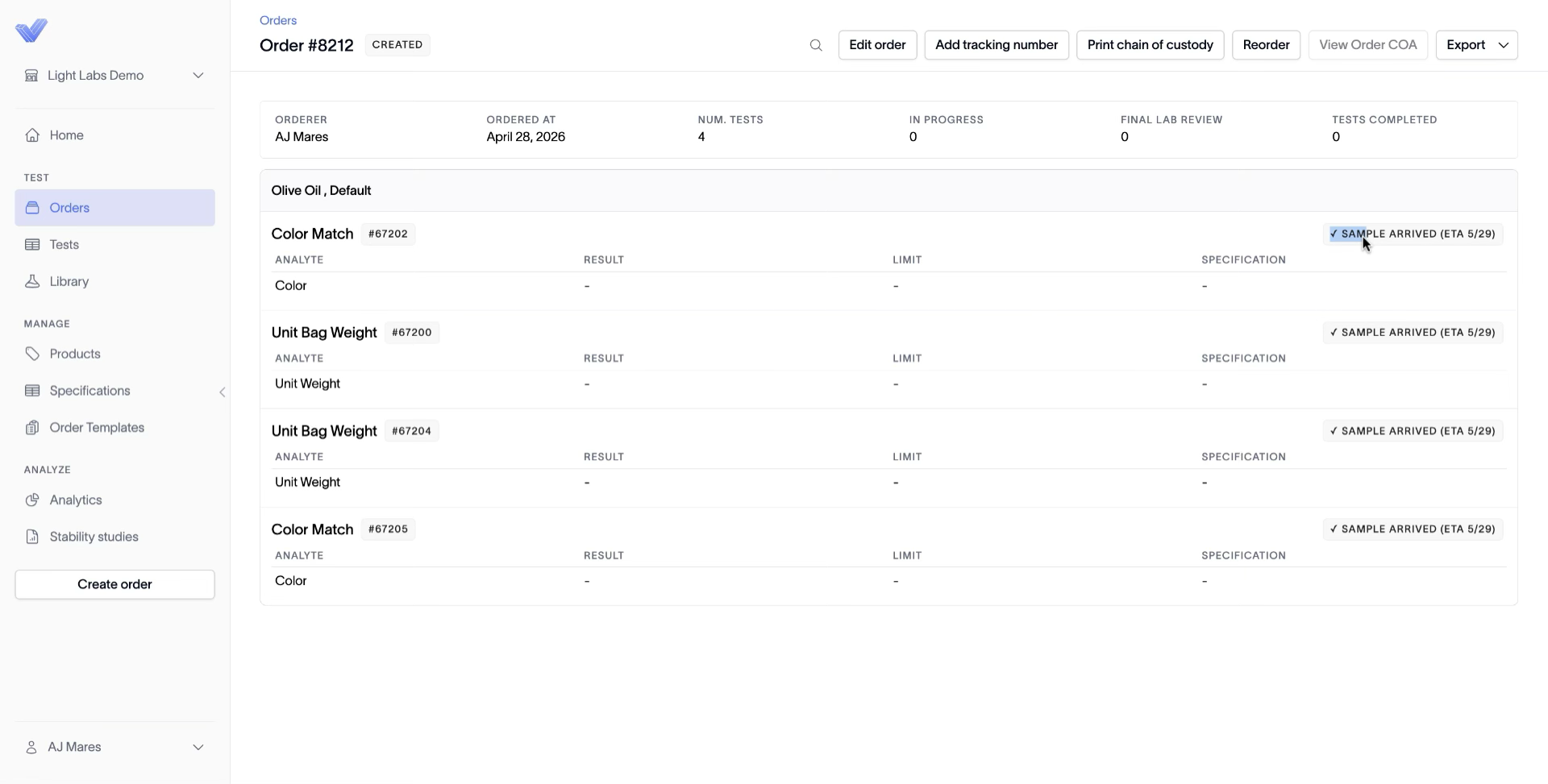Click the Stability studies document icon

coord(32,537)
